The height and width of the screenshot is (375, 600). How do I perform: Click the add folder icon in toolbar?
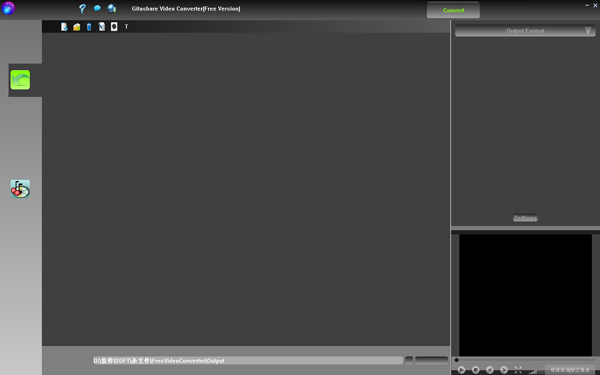click(77, 27)
